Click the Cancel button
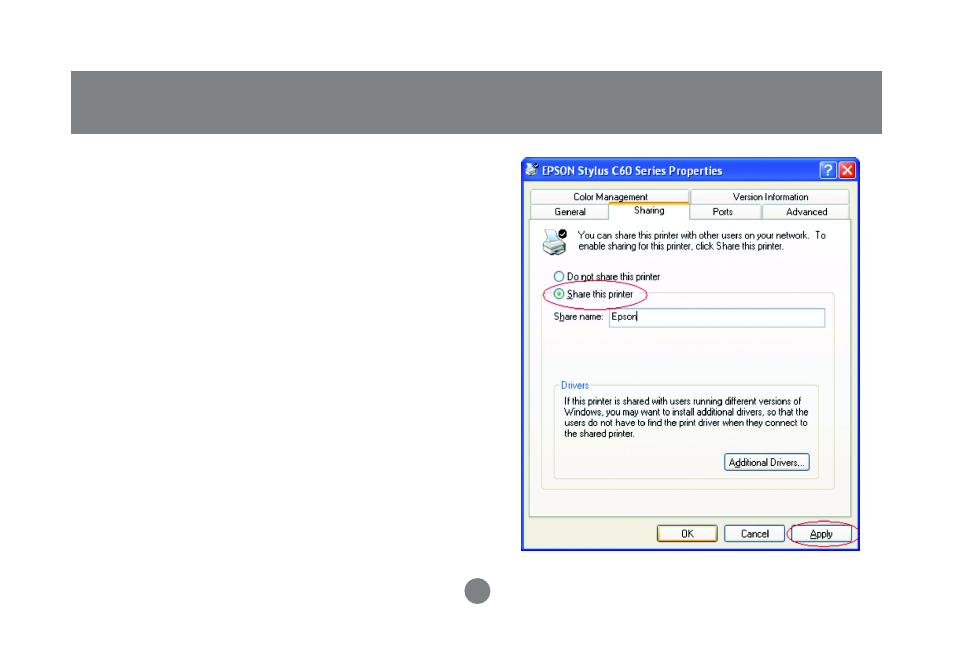The height and width of the screenshot is (663, 954). point(754,533)
